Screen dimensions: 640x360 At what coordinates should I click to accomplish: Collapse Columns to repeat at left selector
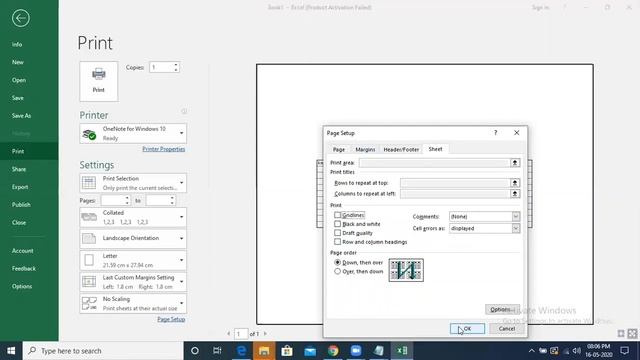(515, 193)
